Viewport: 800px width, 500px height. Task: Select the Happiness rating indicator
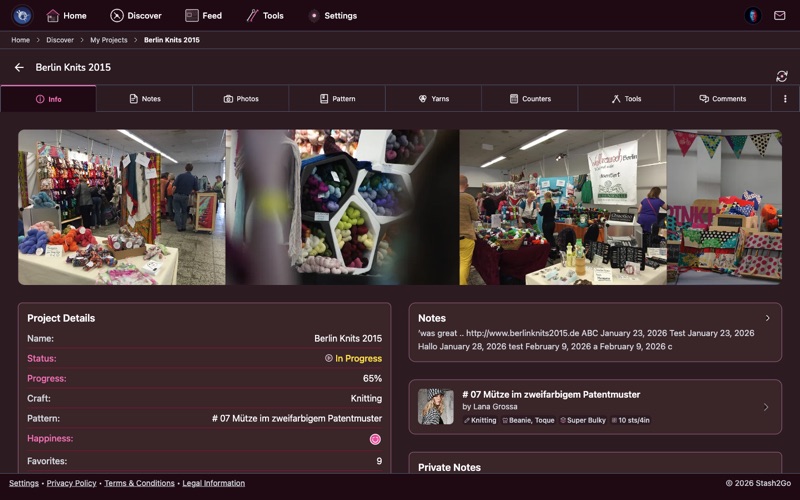(375, 439)
